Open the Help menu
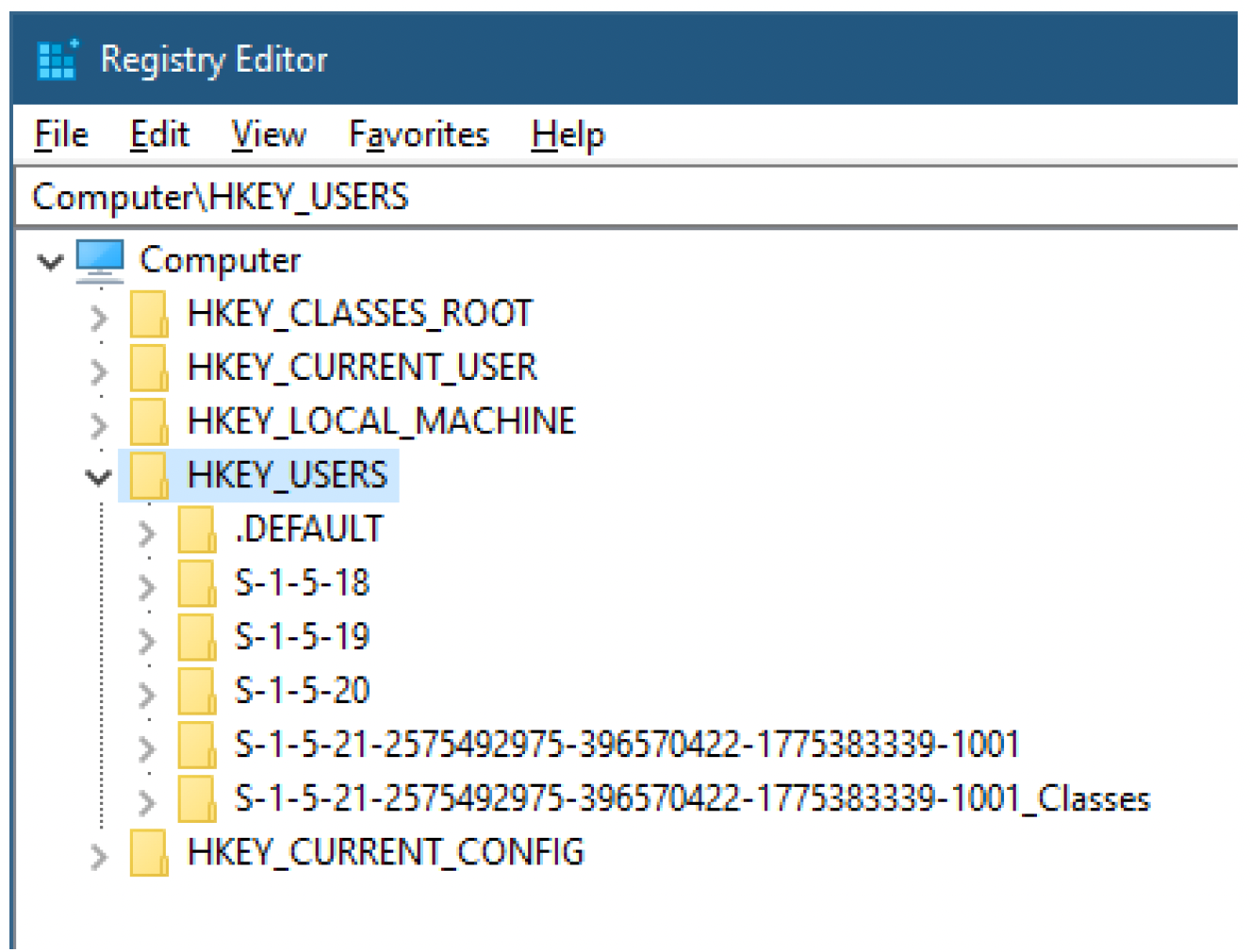The image size is (1250, 952). (567, 135)
